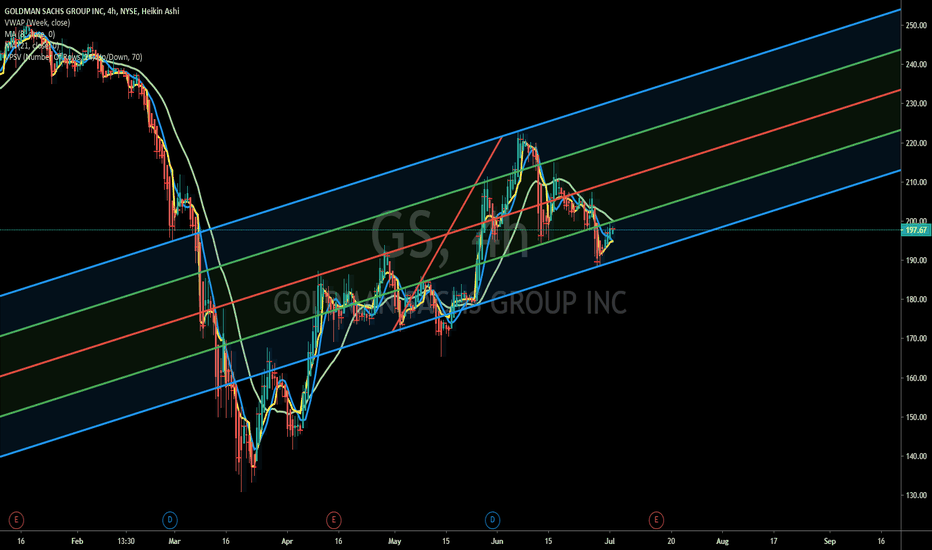Click the 140.00 price axis label
932x550 pixels.
tap(916, 457)
